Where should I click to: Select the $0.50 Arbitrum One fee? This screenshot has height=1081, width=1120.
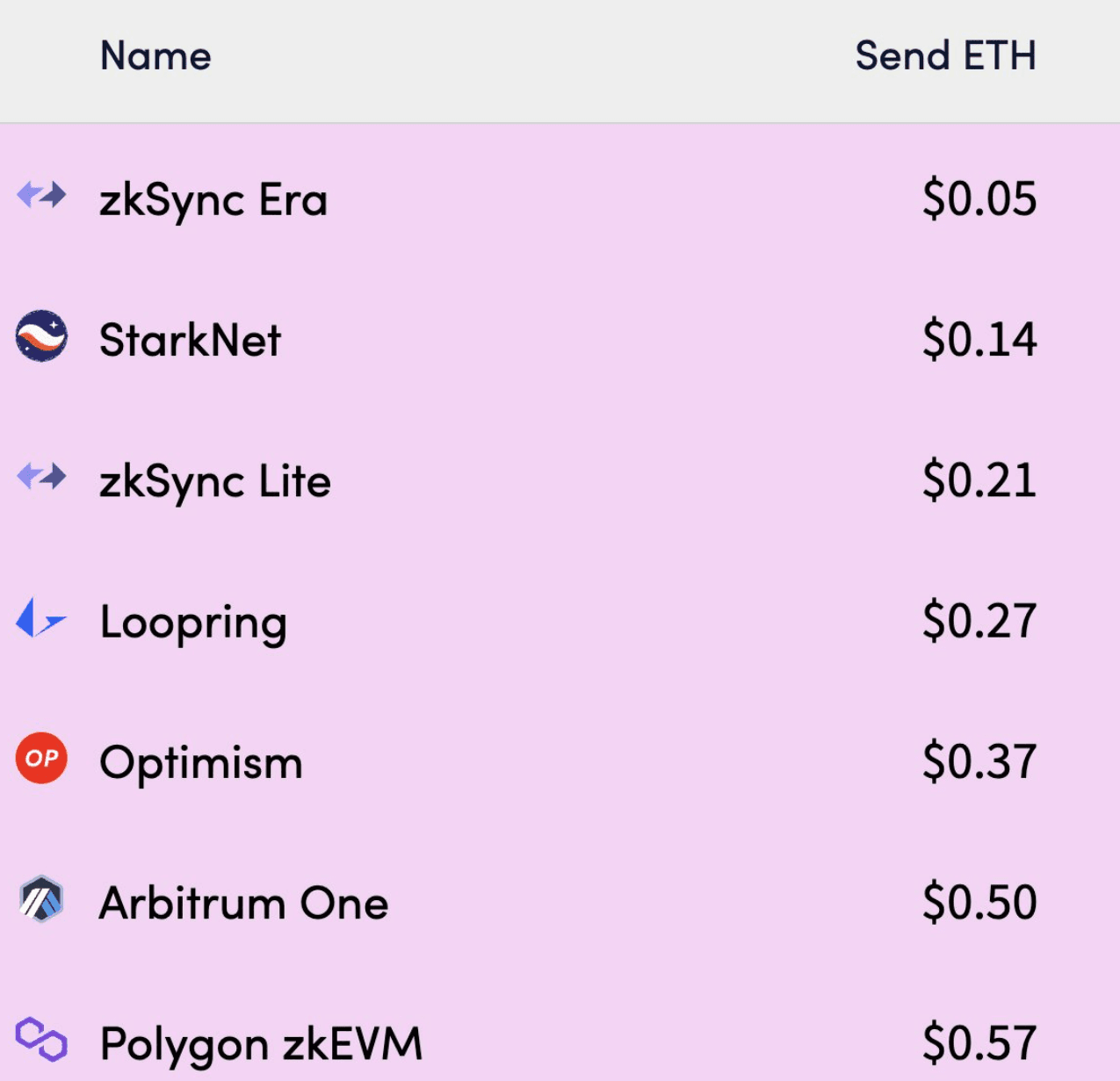[x=979, y=902]
